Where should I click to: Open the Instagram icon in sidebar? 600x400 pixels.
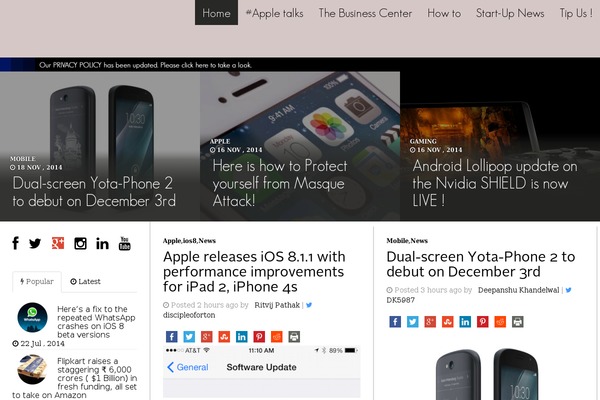point(80,243)
